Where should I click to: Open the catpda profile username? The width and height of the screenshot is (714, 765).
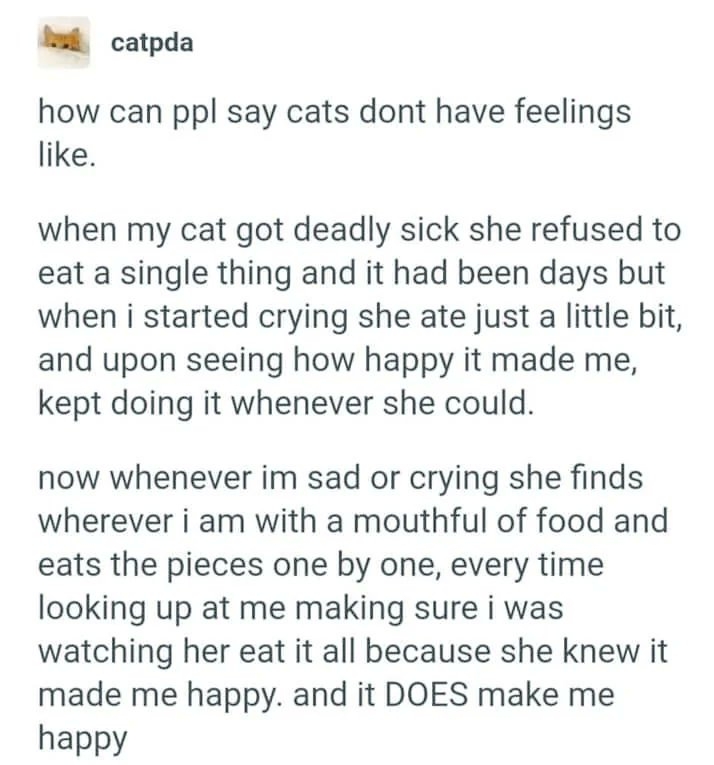(x=152, y=44)
